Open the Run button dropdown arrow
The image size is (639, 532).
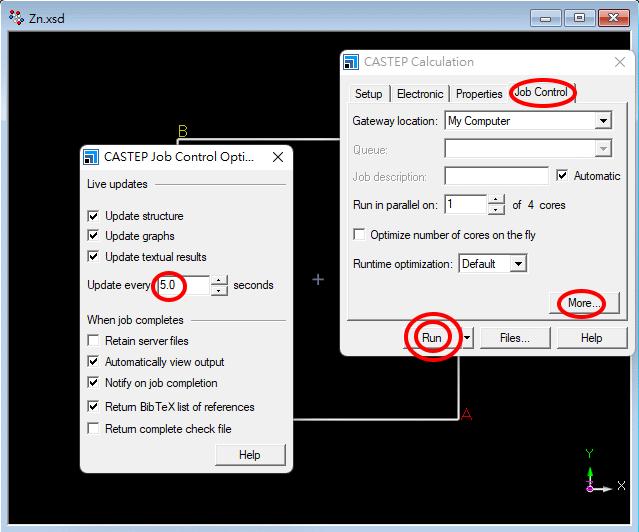tap(467, 338)
